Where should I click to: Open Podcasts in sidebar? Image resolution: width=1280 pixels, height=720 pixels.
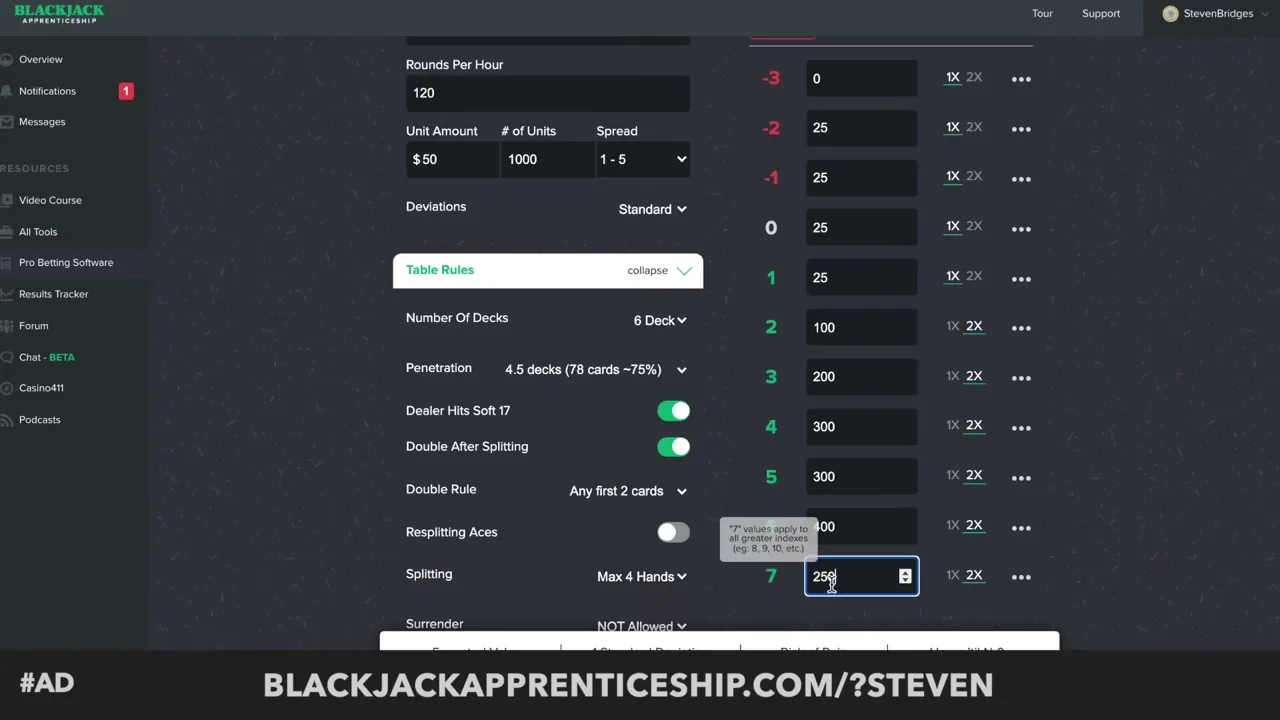coord(39,420)
